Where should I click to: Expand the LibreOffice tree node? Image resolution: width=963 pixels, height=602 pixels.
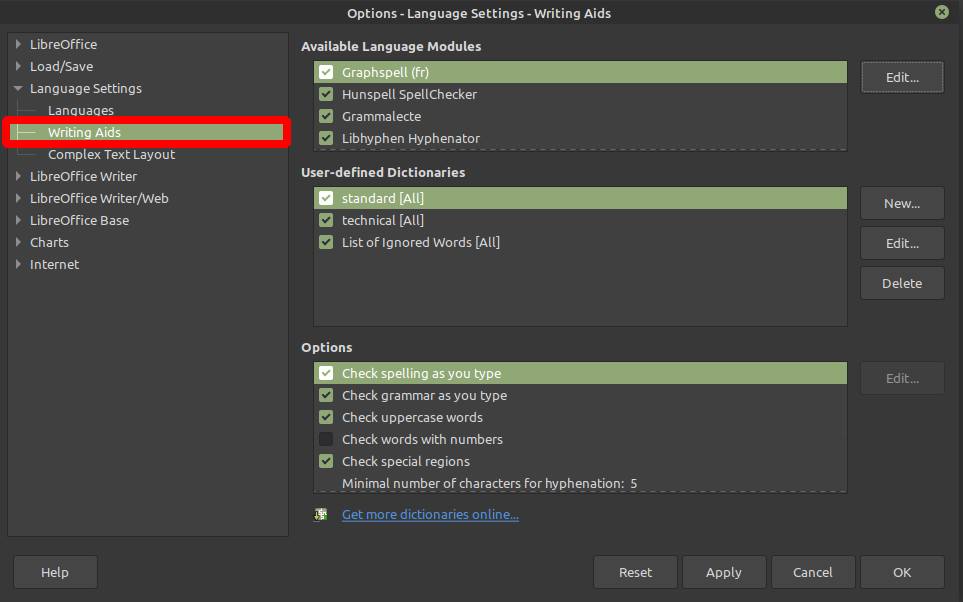pyautogui.click(x=18, y=45)
